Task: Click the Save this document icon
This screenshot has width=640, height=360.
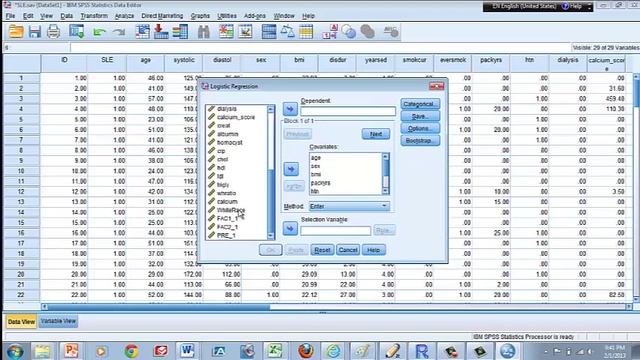Action: 35,31
